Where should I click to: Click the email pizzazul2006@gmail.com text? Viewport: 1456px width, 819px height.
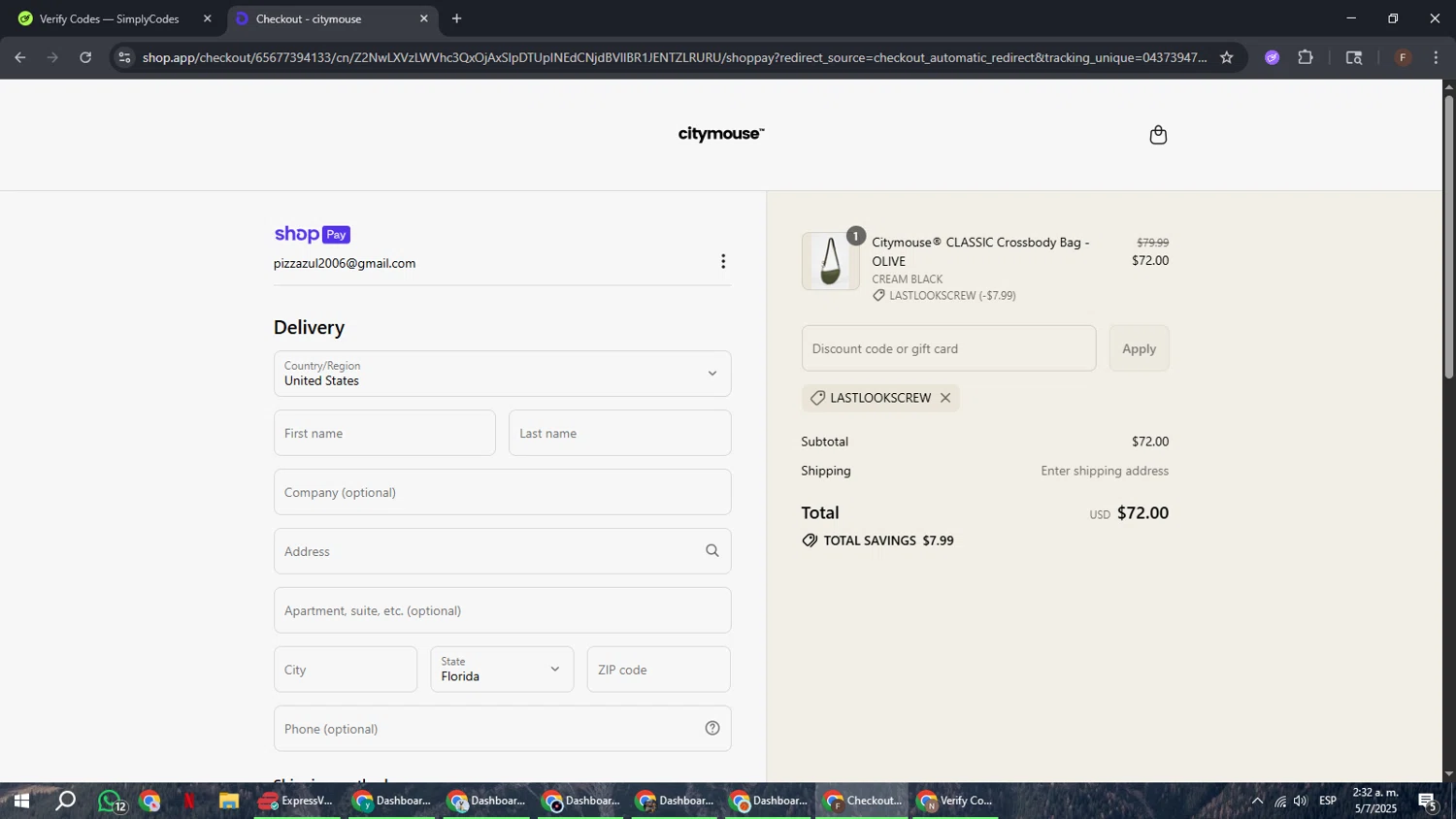click(345, 263)
